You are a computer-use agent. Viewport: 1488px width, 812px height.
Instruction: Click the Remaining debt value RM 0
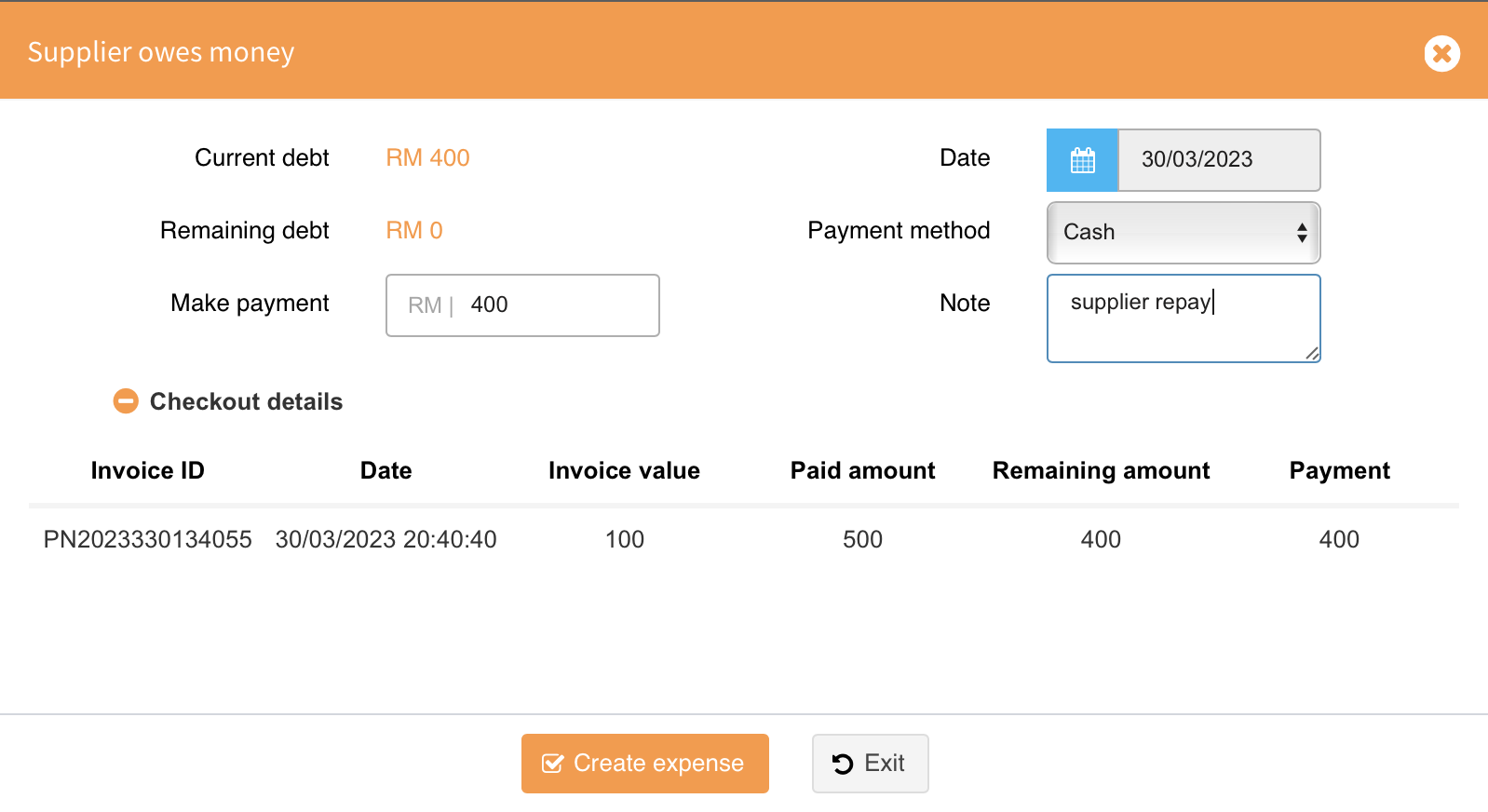tap(414, 231)
